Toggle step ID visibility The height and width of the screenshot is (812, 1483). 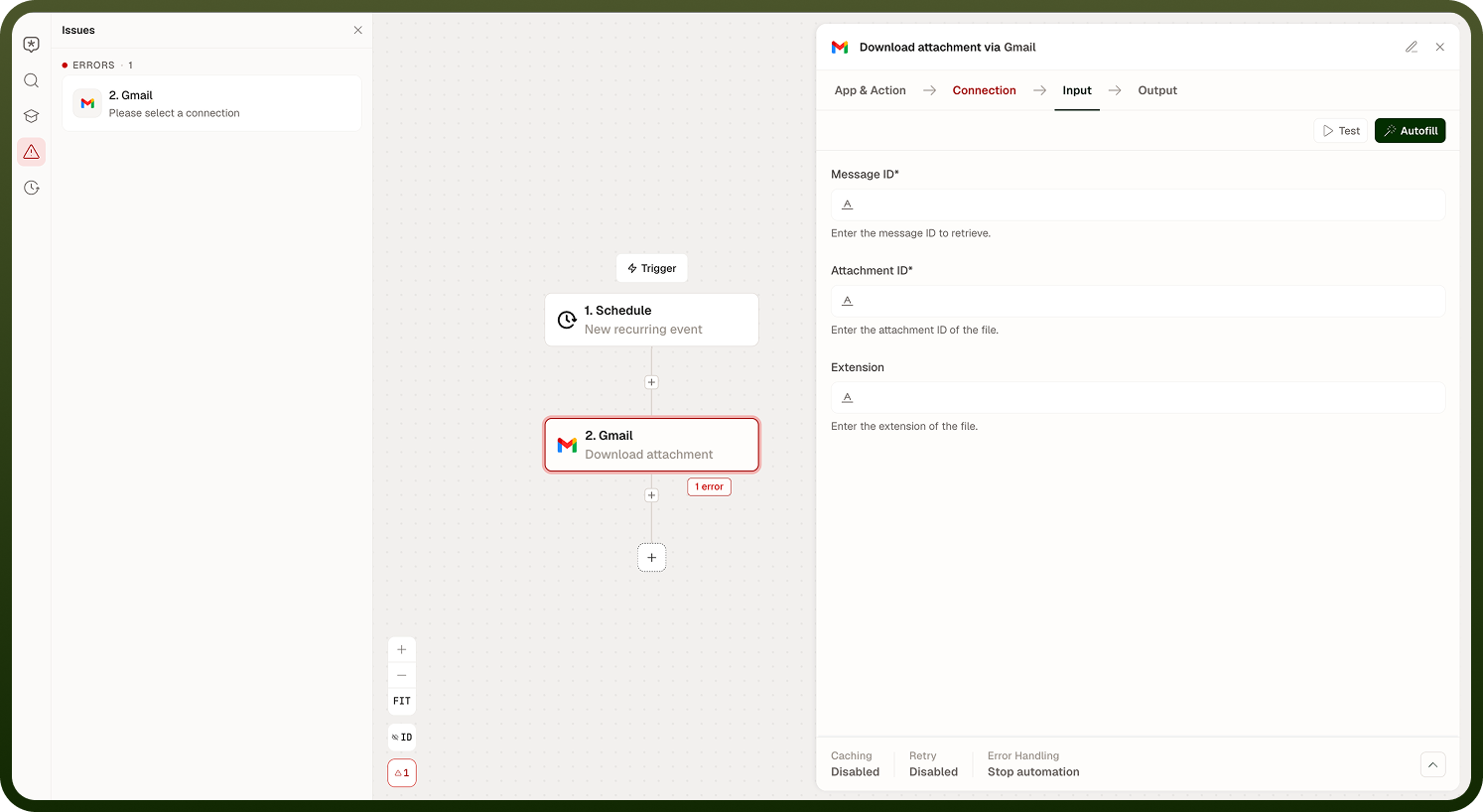pos(402,738)
